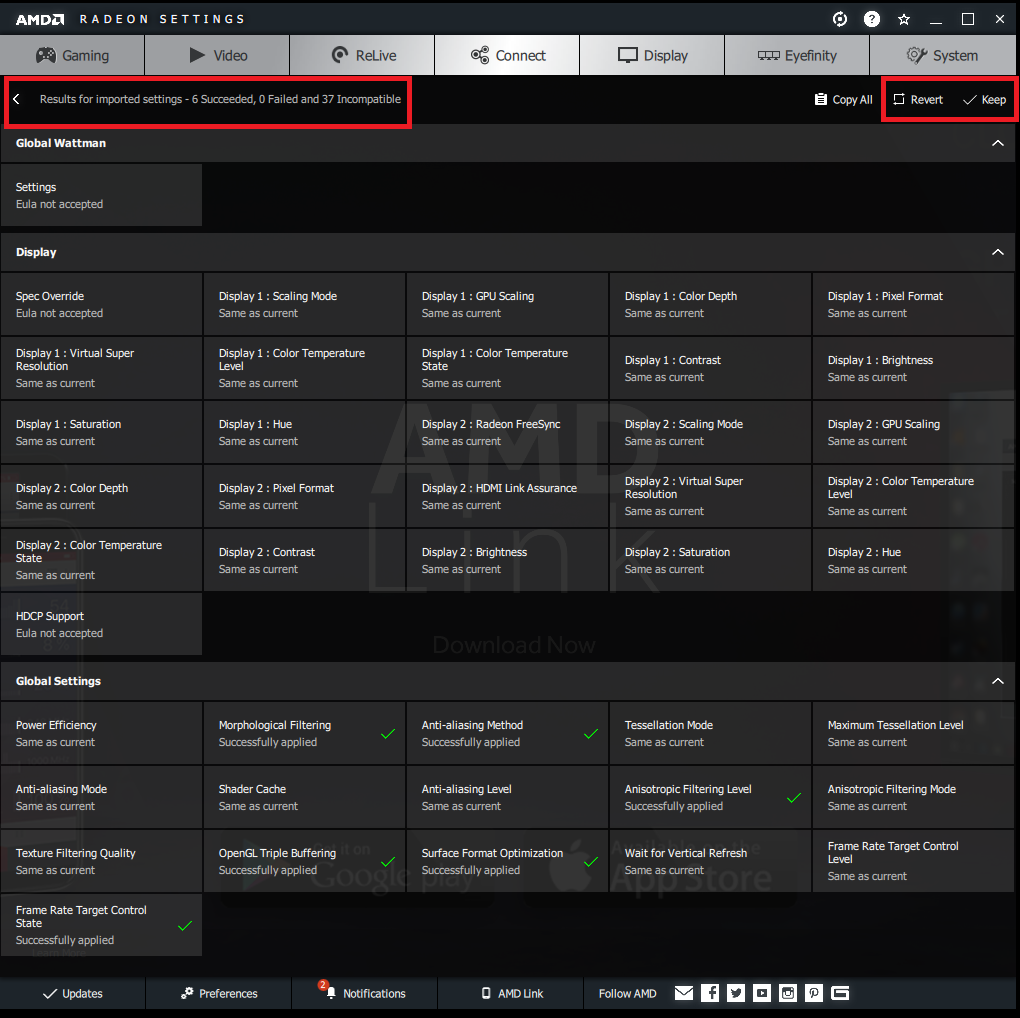Click the Tessellation Mode tile
Viewport: 1020px width, 1018px height.
pos(710,733)
